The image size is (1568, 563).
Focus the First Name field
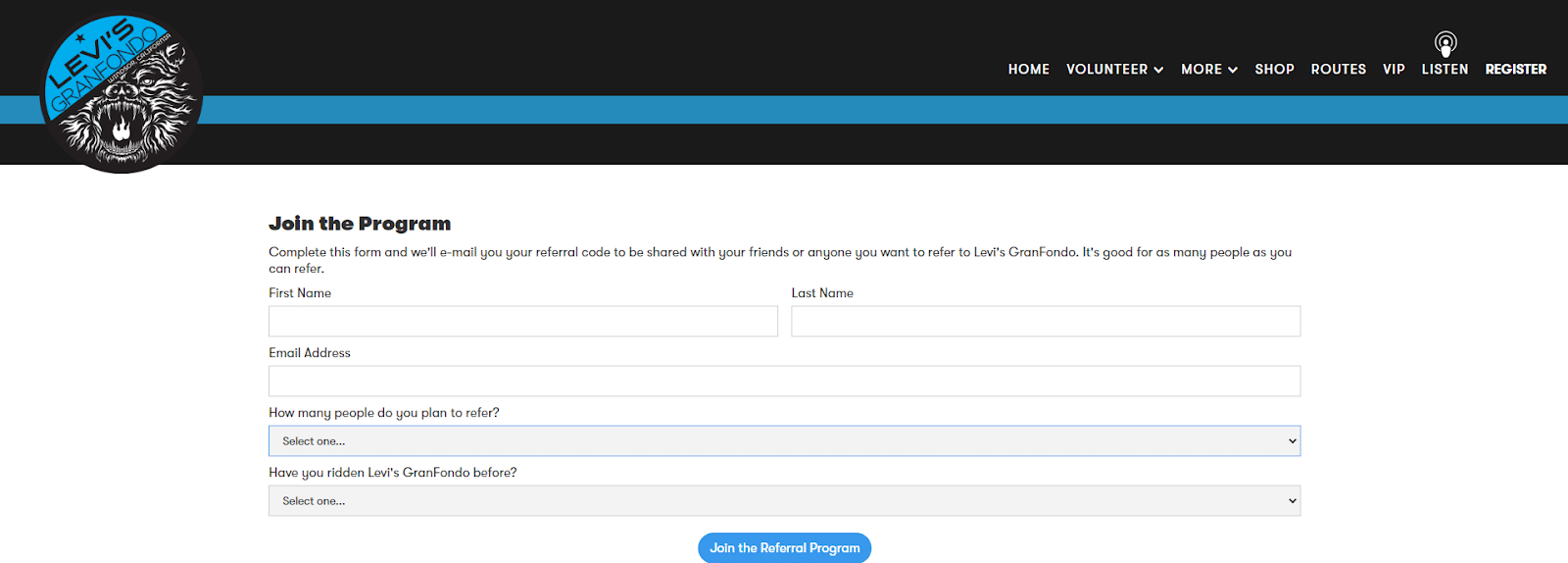coord(523,322)
